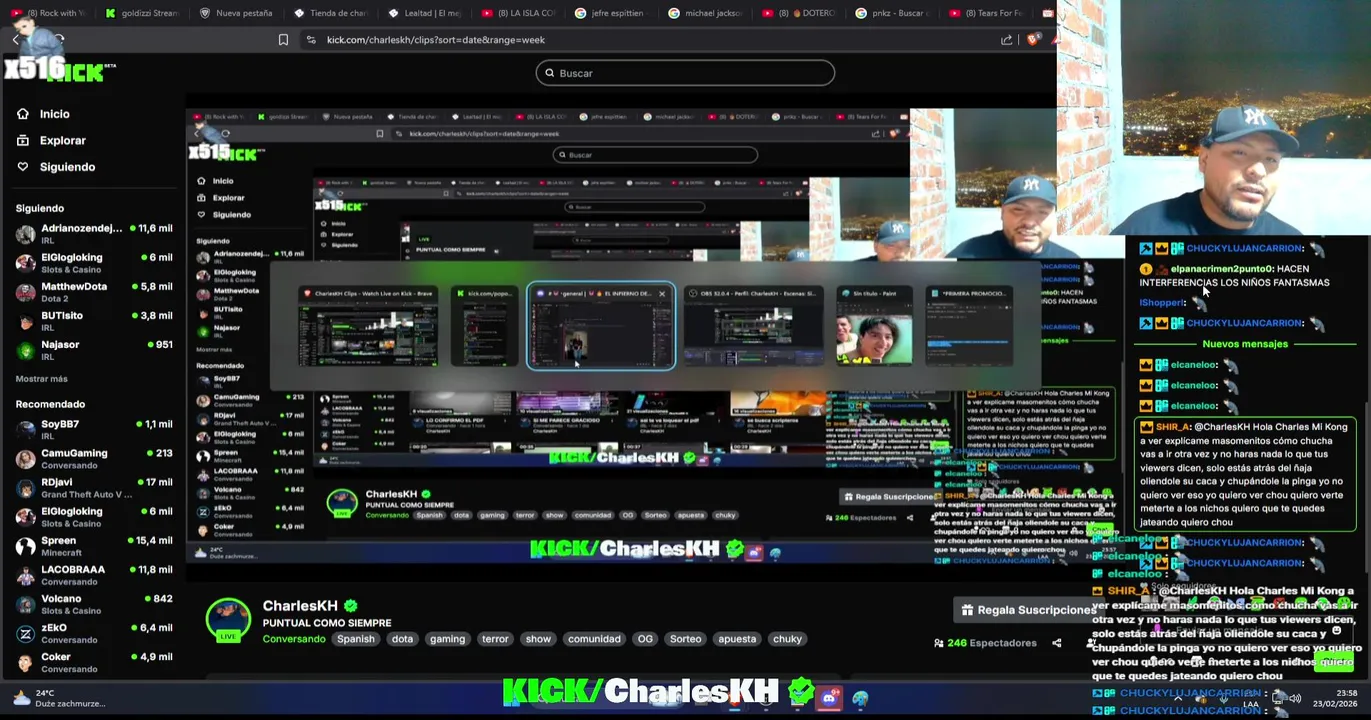
Task: Select the Discord window in task switcher
Action: pyautogui.click(x=601, y=326)
